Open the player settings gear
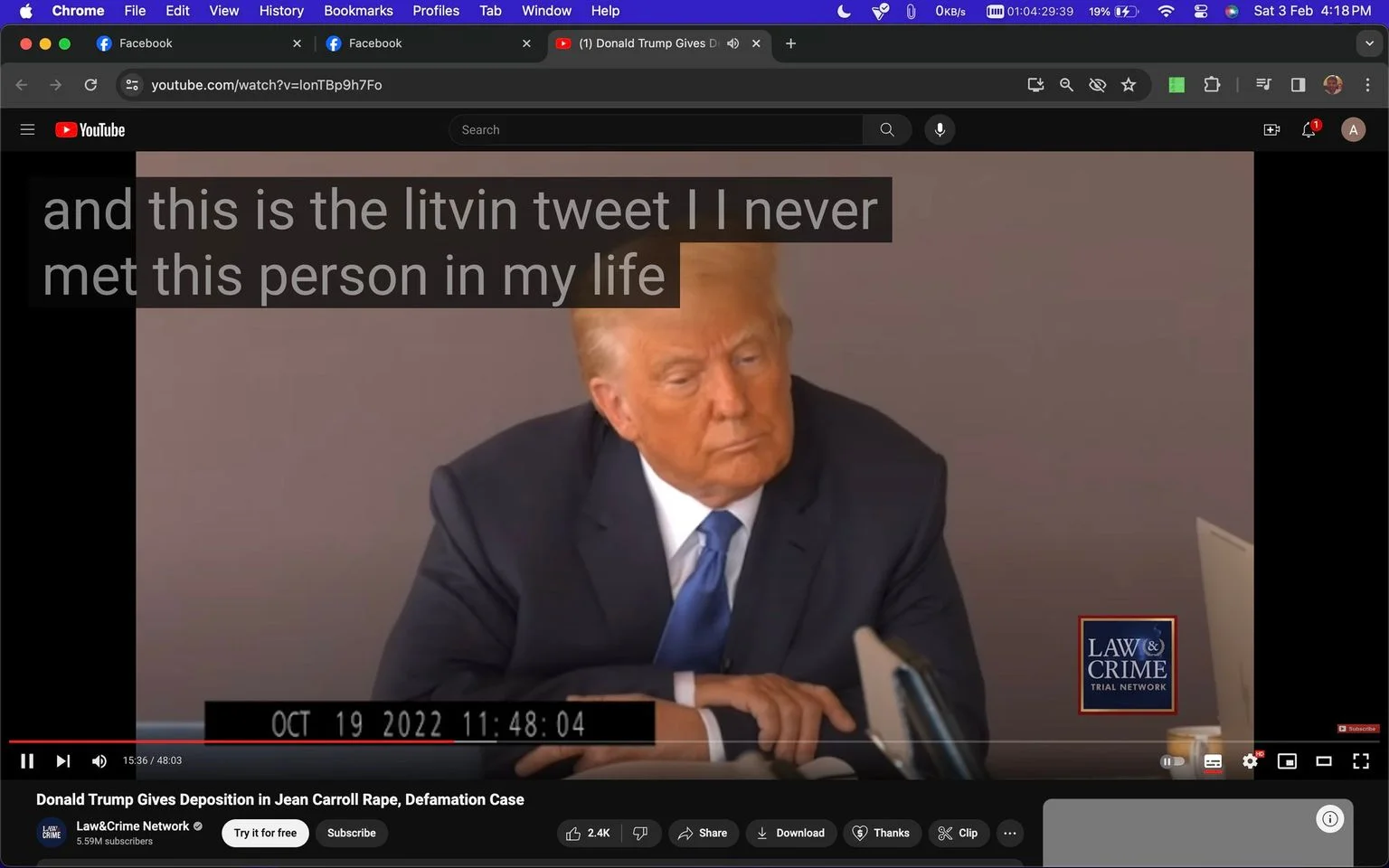 1250,761
